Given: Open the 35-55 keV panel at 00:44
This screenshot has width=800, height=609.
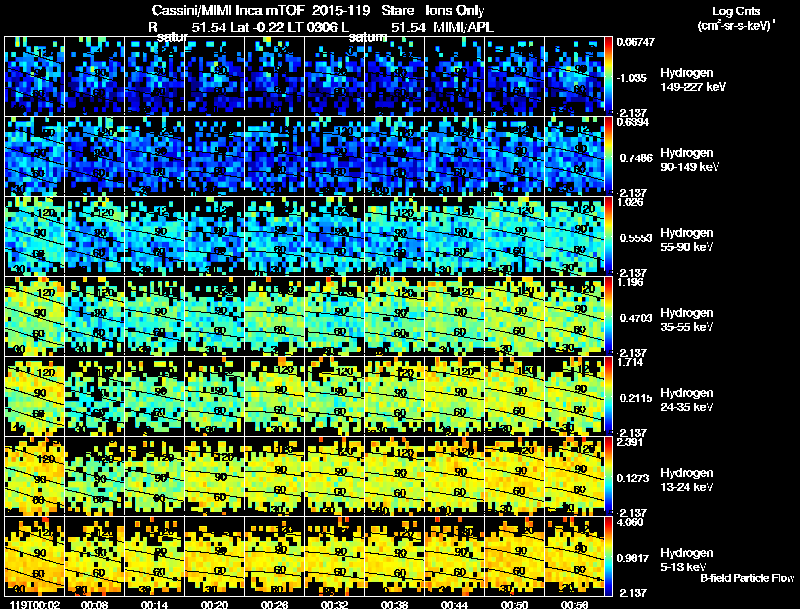Looking at the screenshot, I should coord(455,316).
